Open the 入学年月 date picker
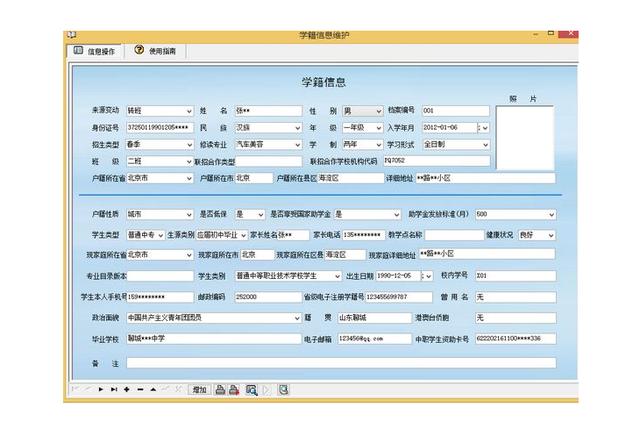 click(486, 128)
